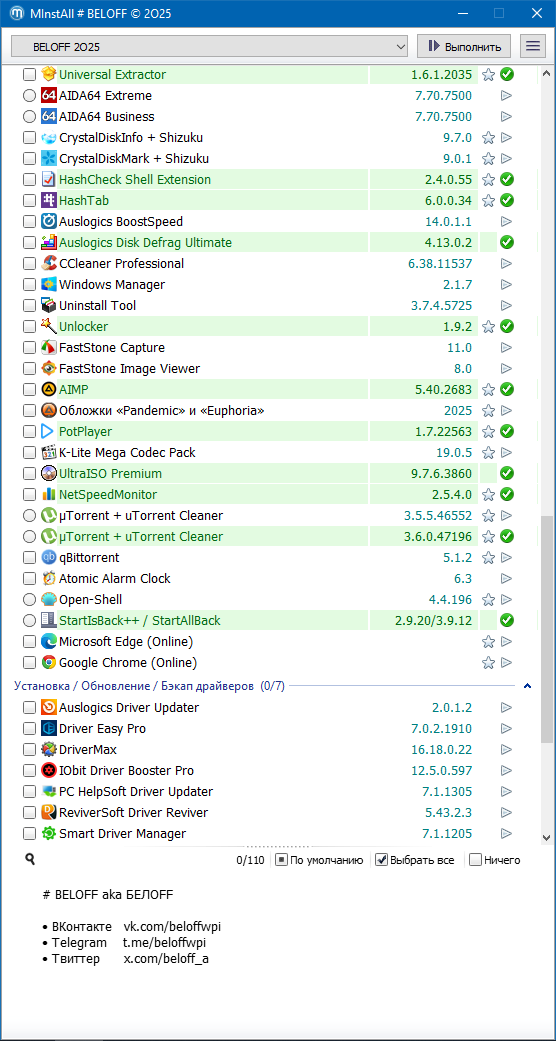Viewport: 556px width, 1041px height.
Task: Click the star icon next to Google Chrome (Online)
Action: 488,663
